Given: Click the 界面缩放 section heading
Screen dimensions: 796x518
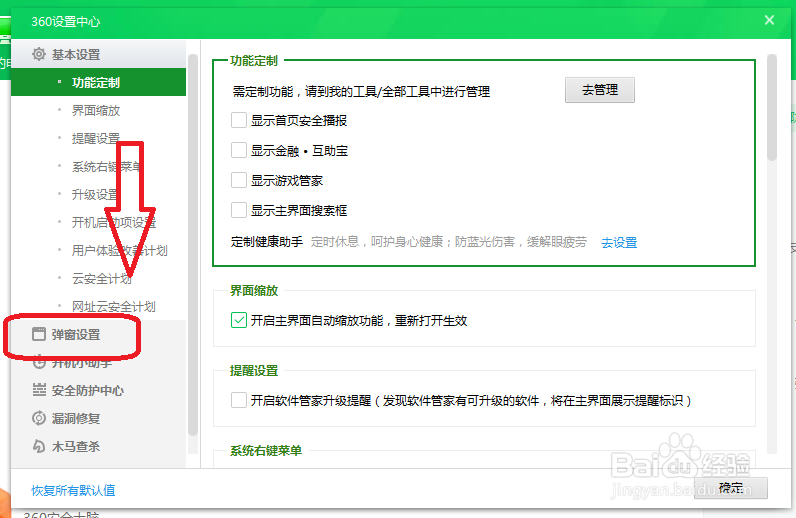Looking at the screenshot, I should click(254, 290).
